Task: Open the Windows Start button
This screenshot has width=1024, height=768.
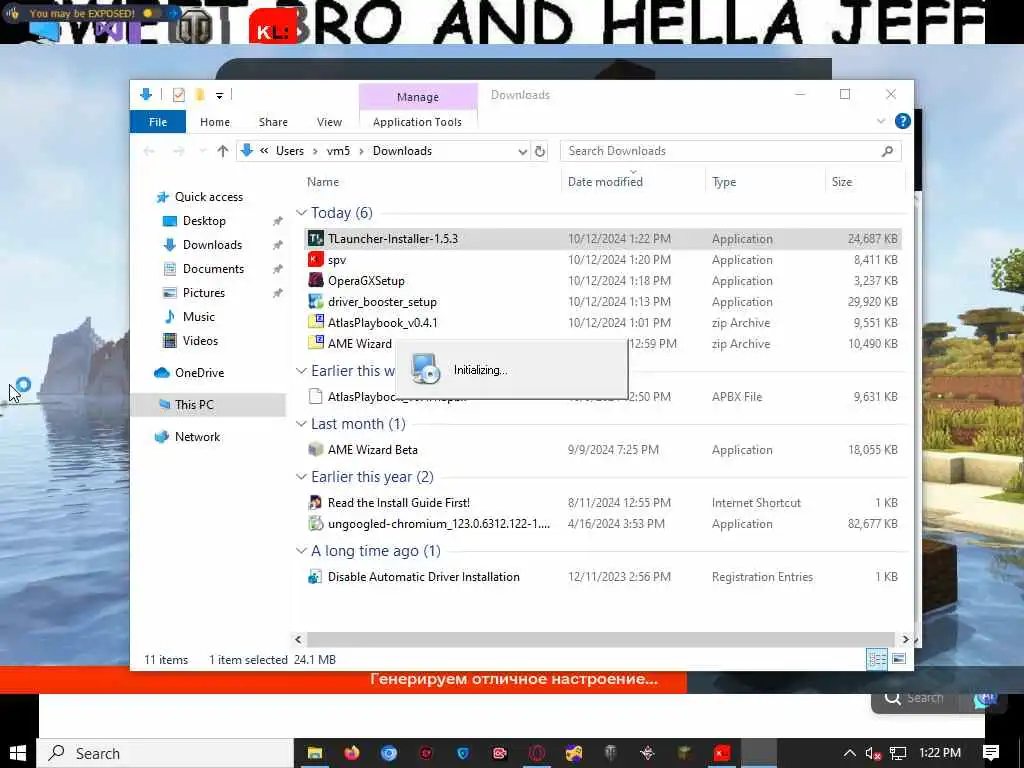Action: point(18,754)
